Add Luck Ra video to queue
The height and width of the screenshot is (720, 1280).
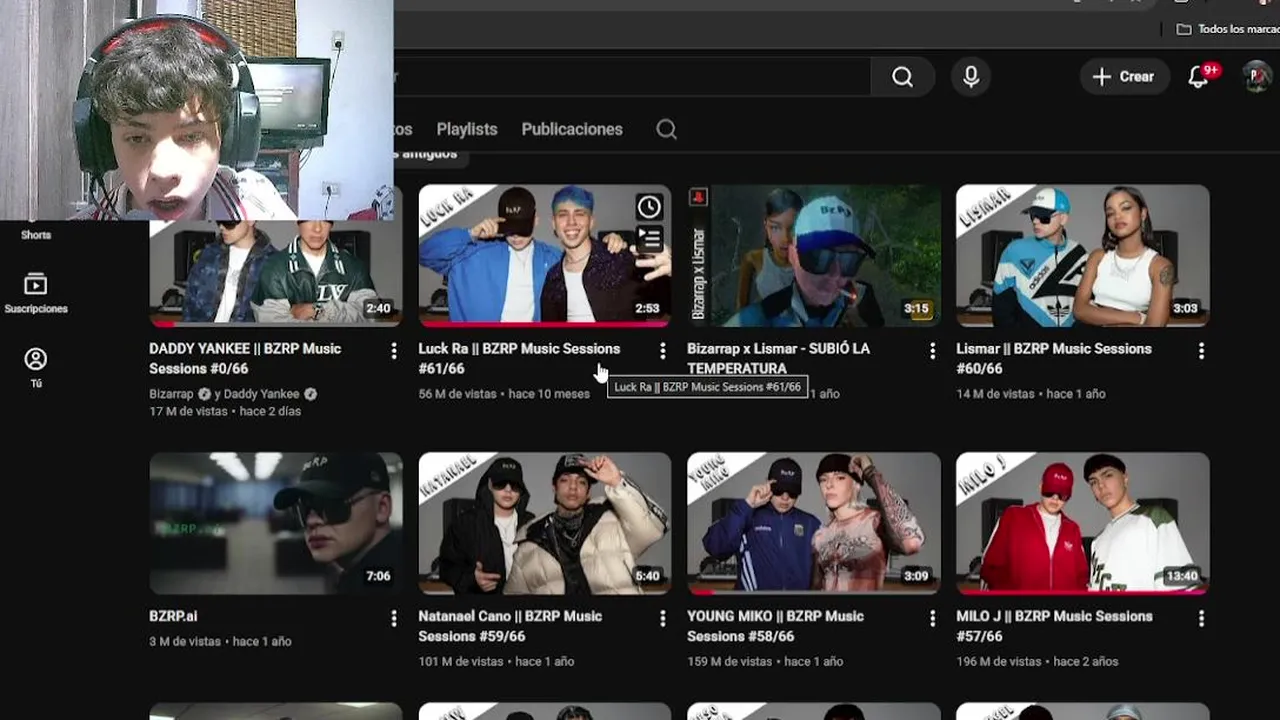[x=649, y=239]
